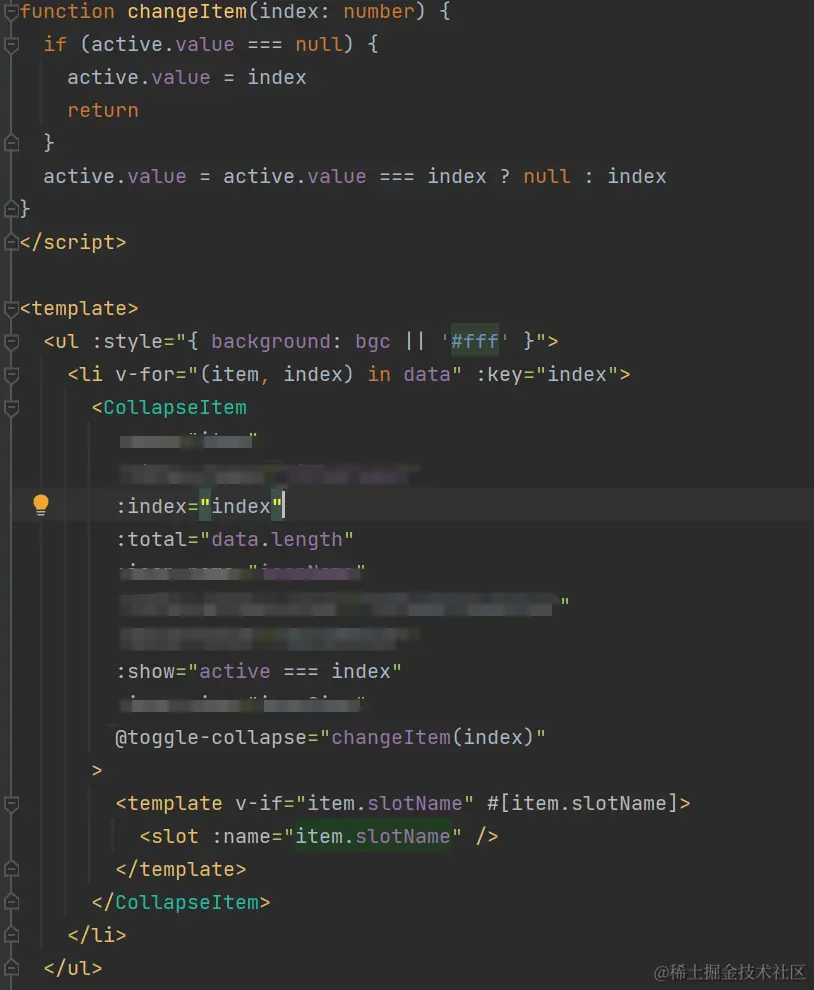Click the v-if="item.slotName" attribute

354,803
